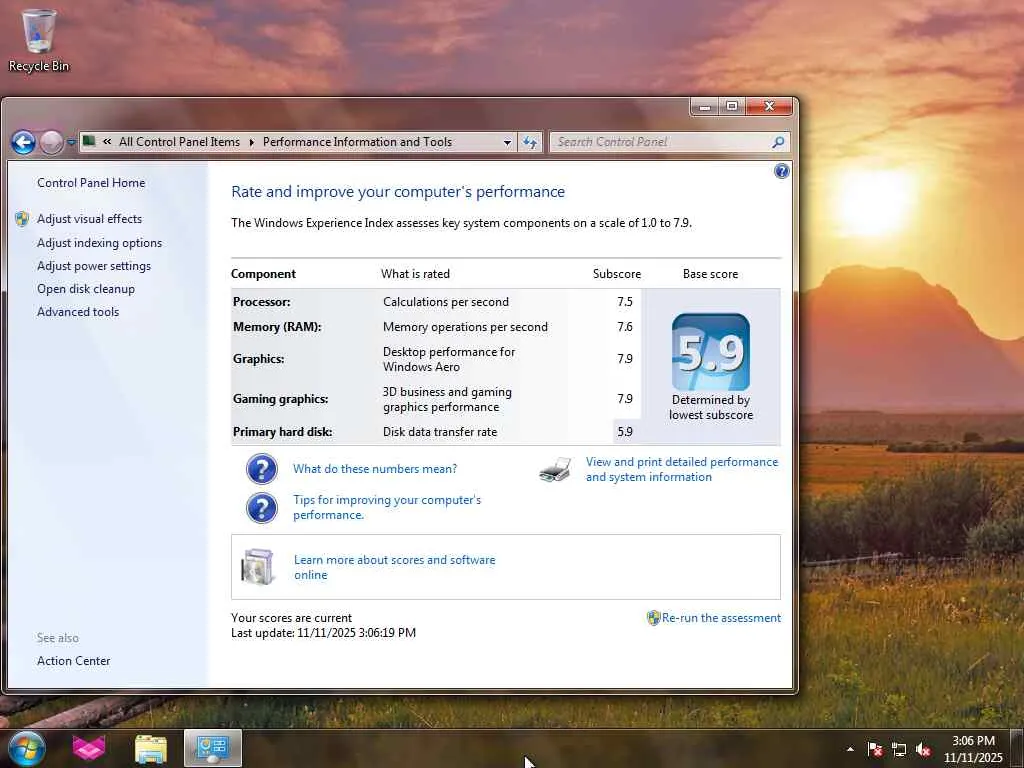Click the shield icon beside Re-run the assessment
This screenshot has height=768, width=1024.
[x=653, y=618]
